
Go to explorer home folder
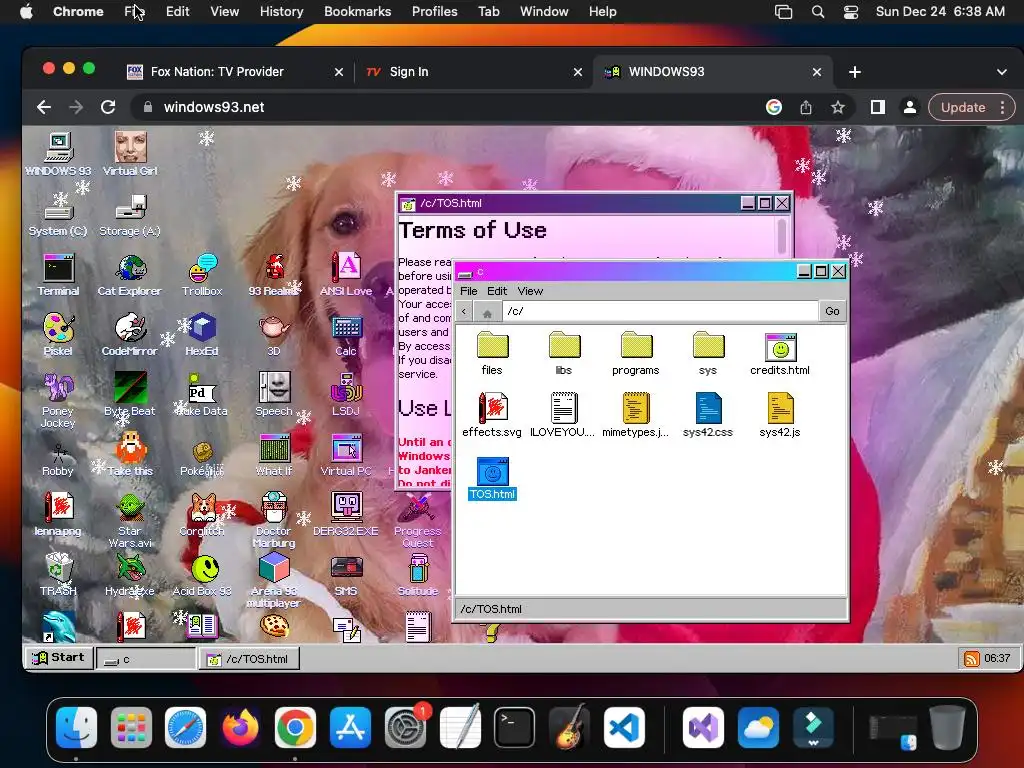487,312
